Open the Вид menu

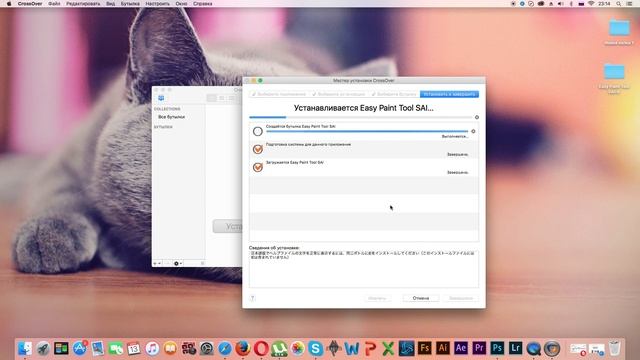111,4
